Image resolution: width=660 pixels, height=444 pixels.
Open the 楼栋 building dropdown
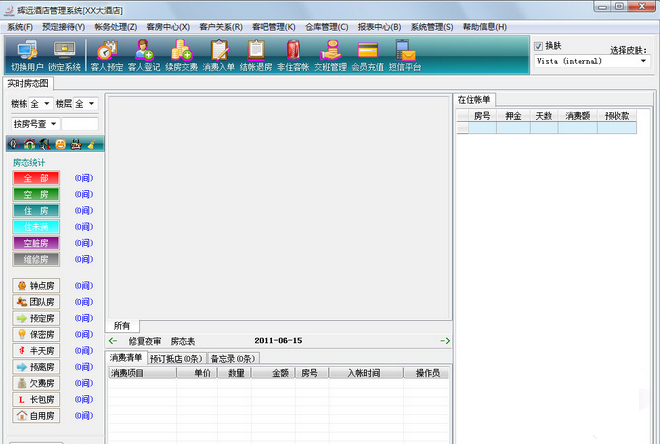pos(46,104)
